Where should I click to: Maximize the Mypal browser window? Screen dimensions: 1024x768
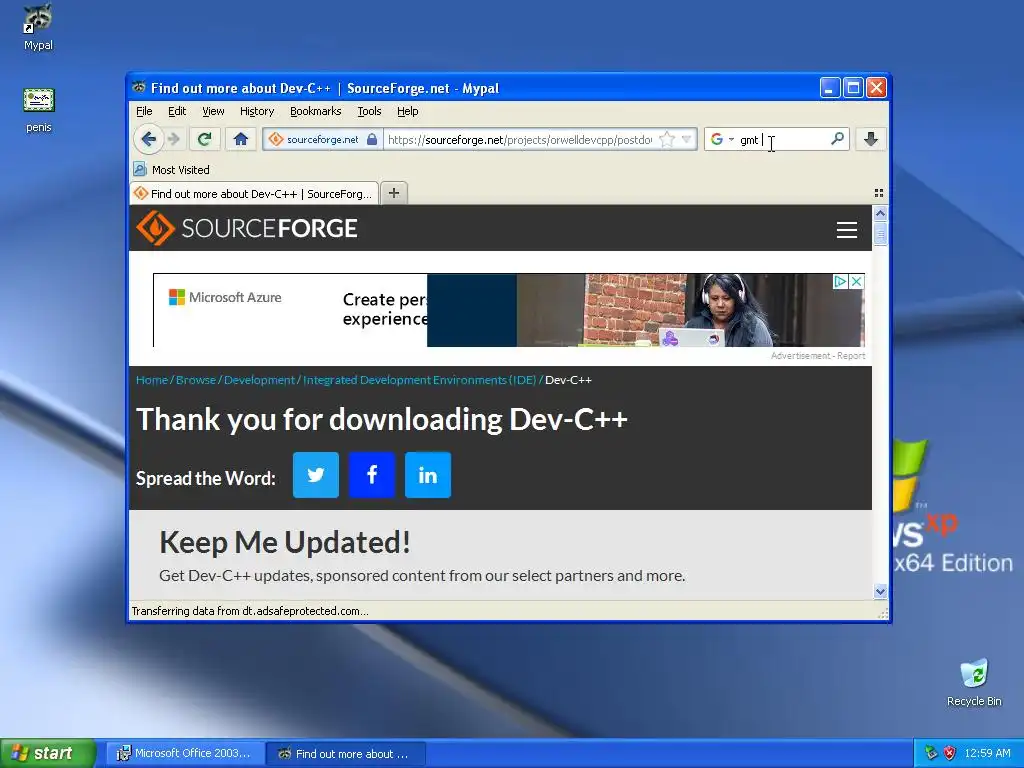[x=853, y=88]
